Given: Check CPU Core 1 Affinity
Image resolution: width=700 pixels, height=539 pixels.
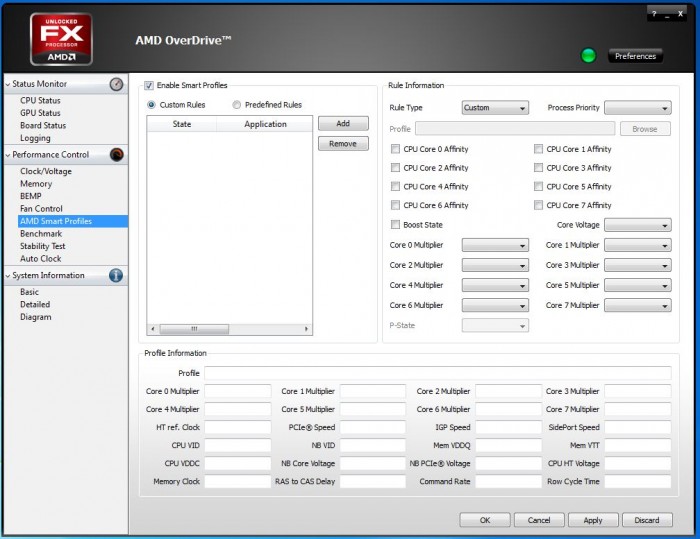Looking at the screenshot, I should point(538,149).
